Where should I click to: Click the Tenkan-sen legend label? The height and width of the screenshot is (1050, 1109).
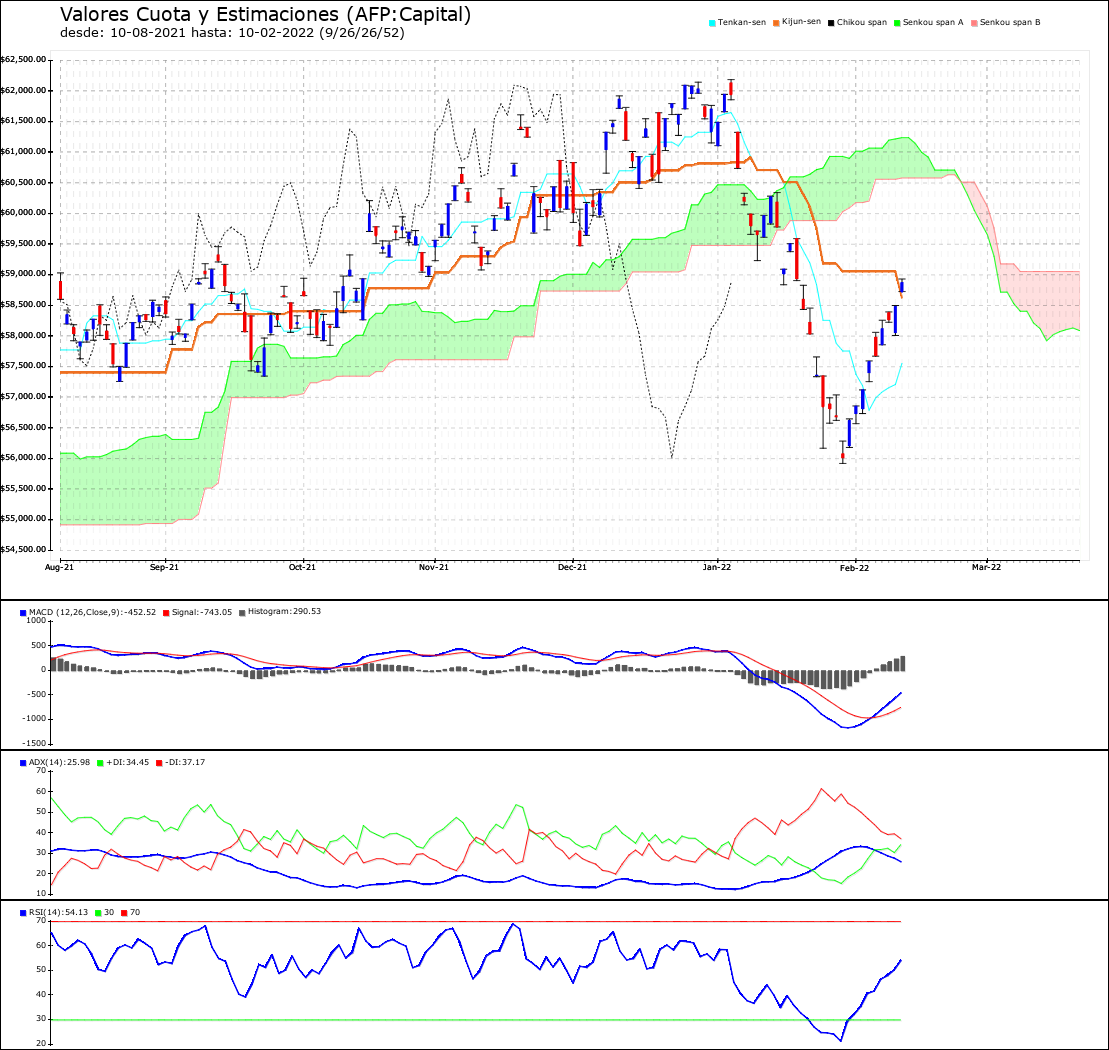(742, 23)
